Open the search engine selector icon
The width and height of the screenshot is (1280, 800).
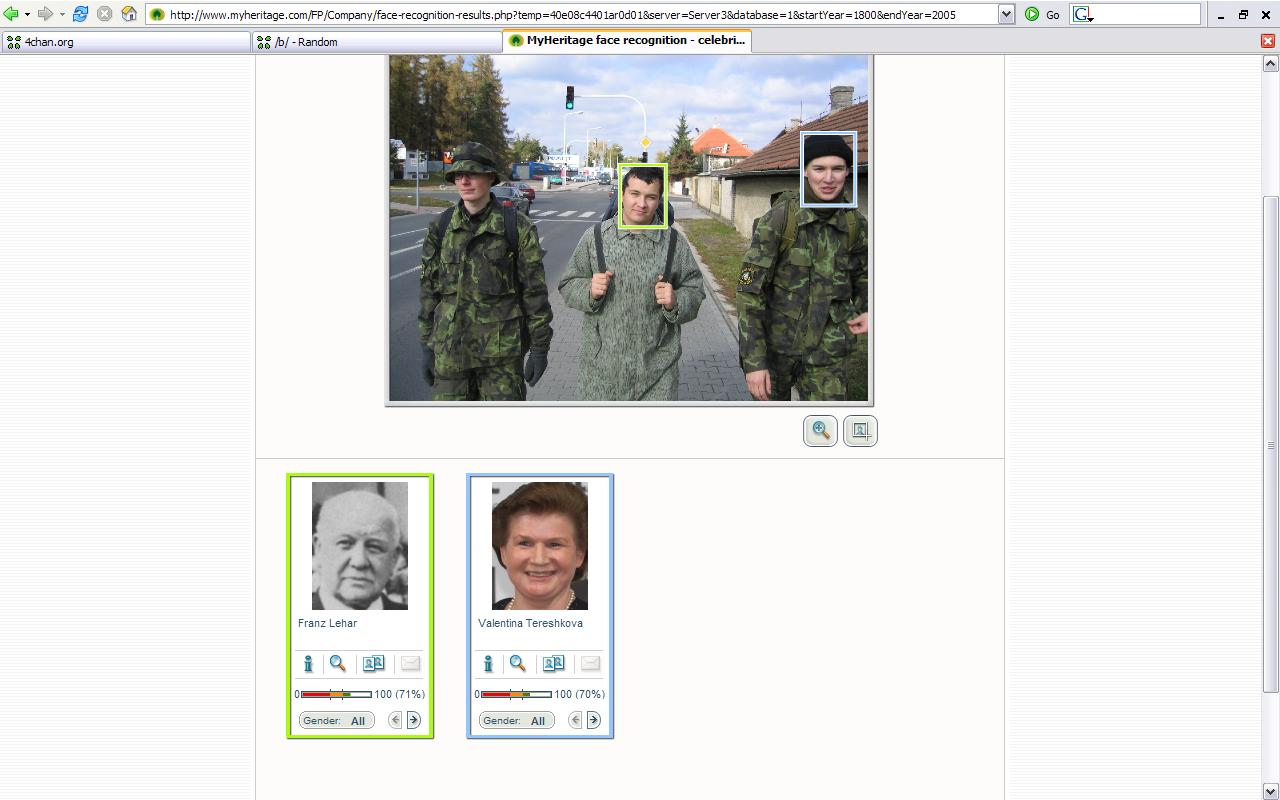pyautogui.click(x=1083, y=14)
